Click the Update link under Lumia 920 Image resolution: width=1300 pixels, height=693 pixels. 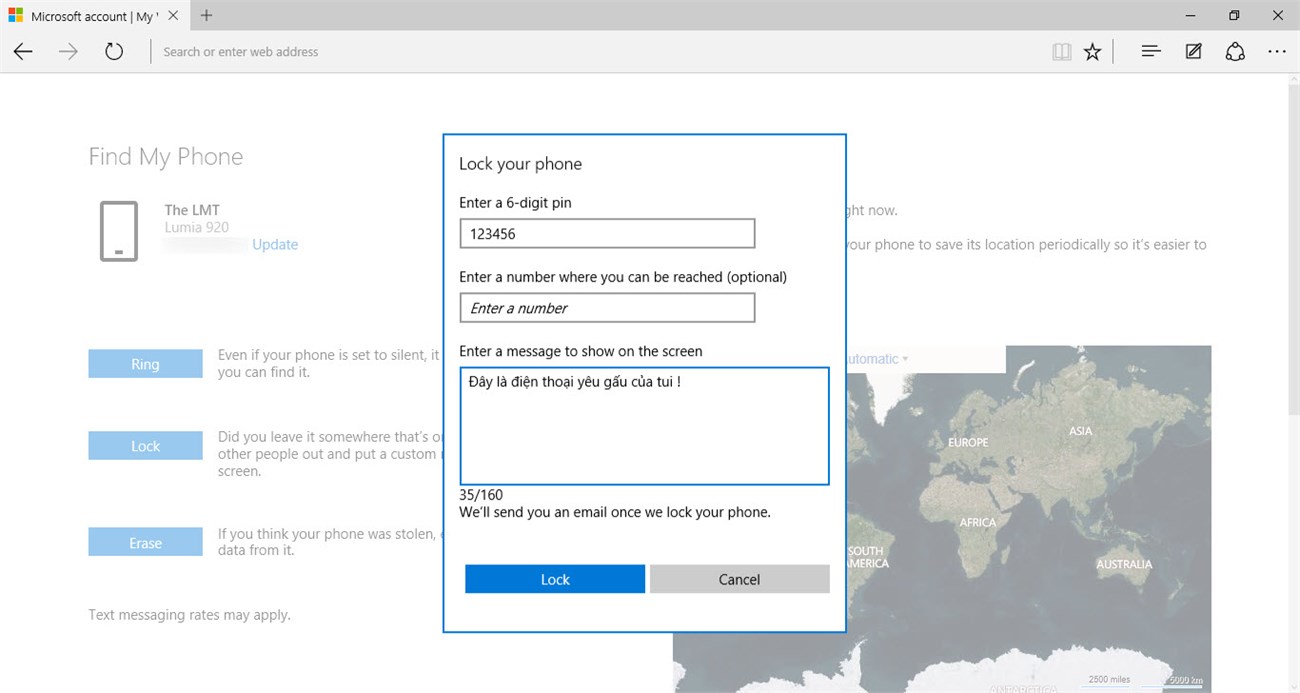[275, 245]
